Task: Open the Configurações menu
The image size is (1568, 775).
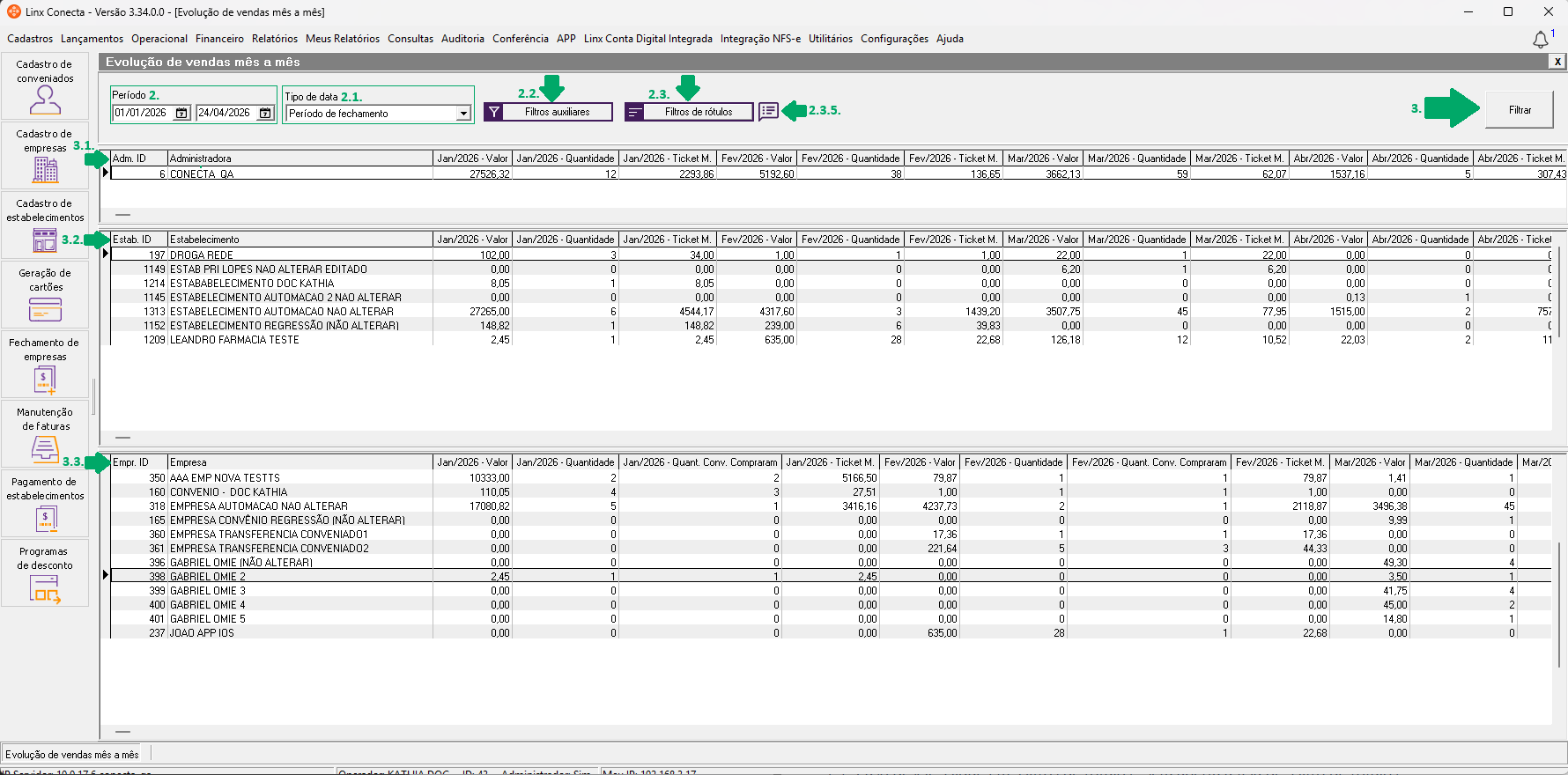Action: coord(894,39)
